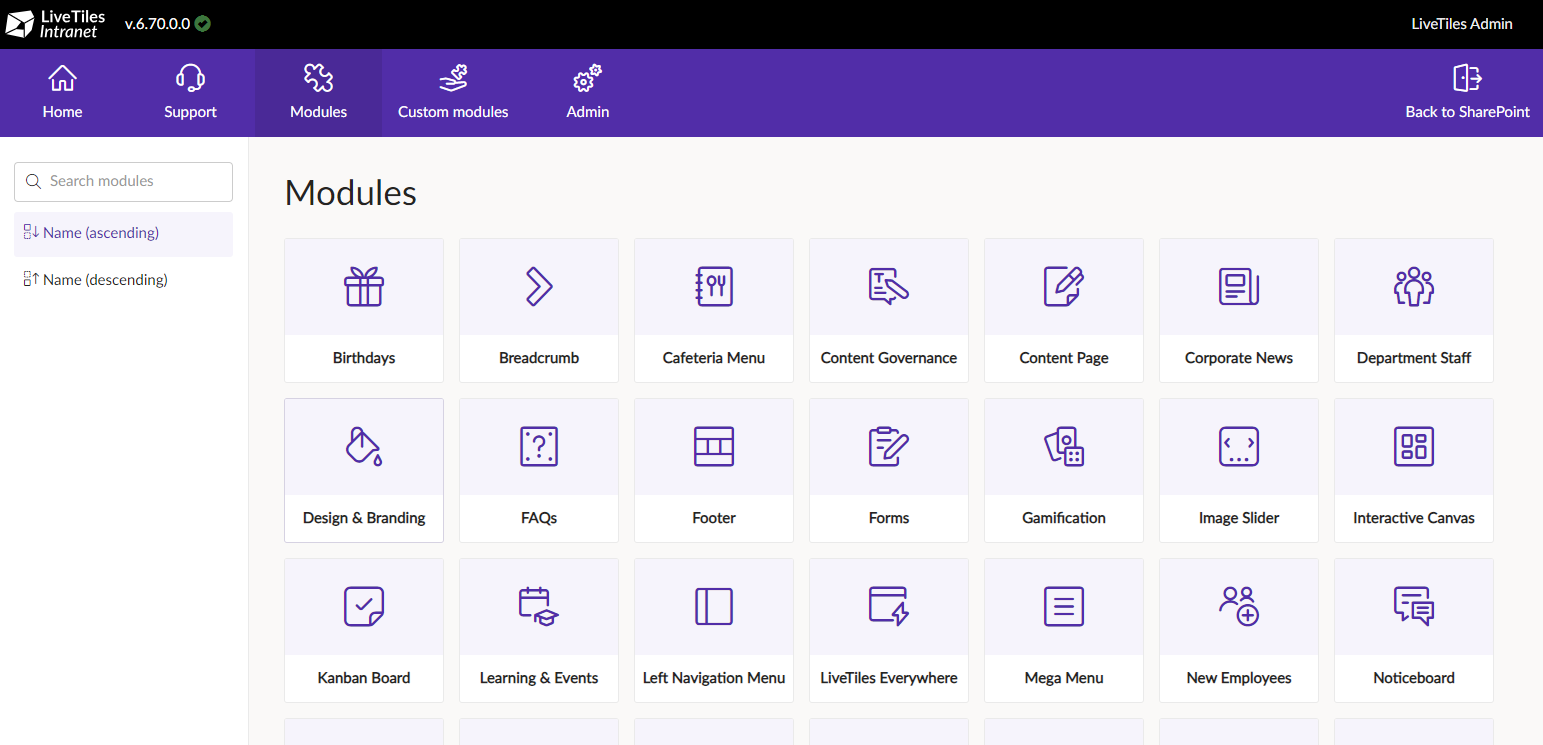The height and width of the screenshot is (745, 1543).
Task: Click the LiveTiles Intranet logo
Action: (55, 24)
